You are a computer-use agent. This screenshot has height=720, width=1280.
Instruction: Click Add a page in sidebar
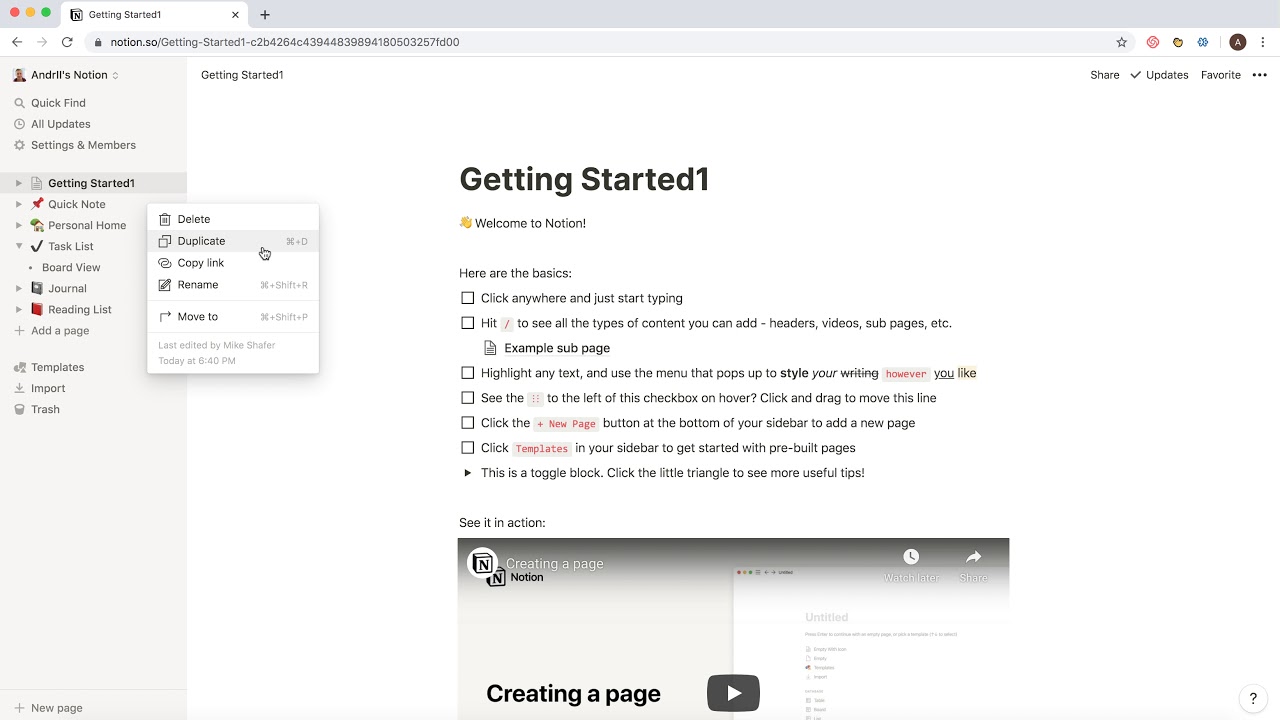(x=52, y=331)
